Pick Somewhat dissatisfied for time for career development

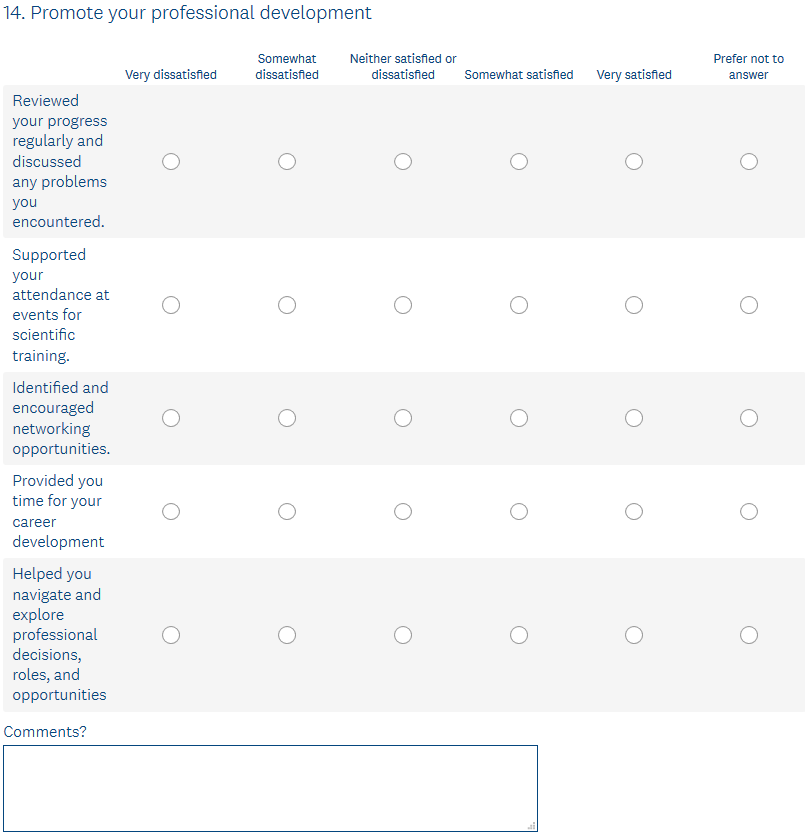pyautogui.click(x=287, y=512)
